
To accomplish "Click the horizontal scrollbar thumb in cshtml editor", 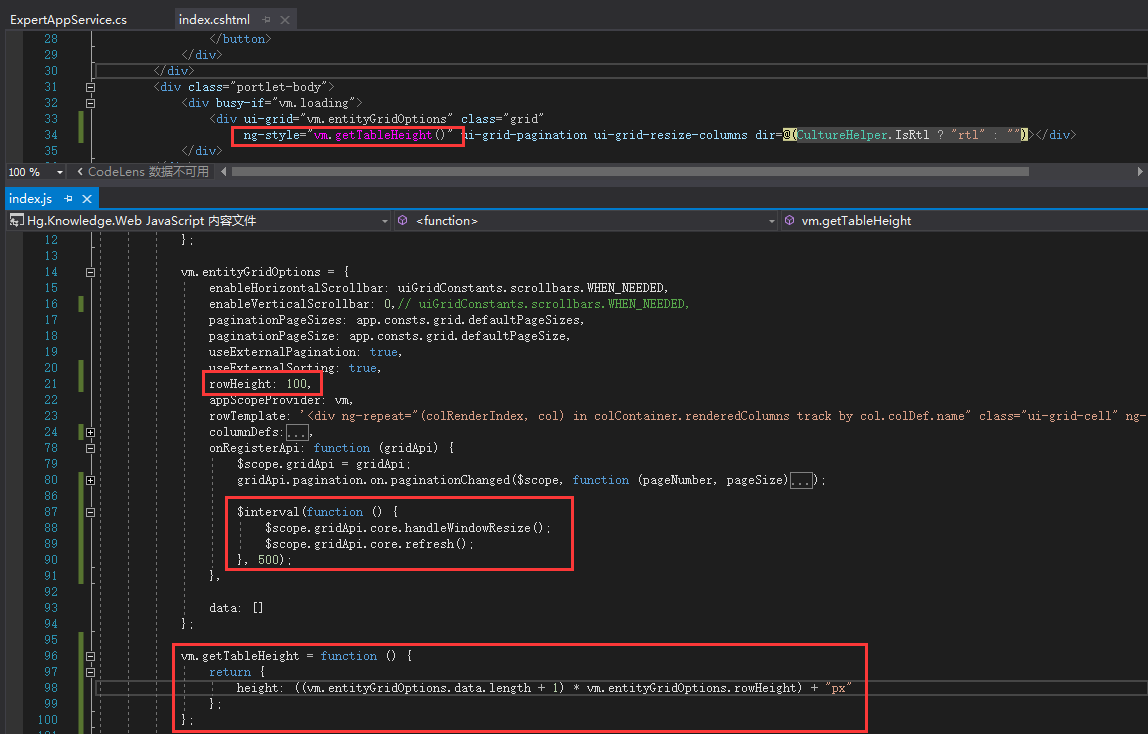I will click(630, 172).
